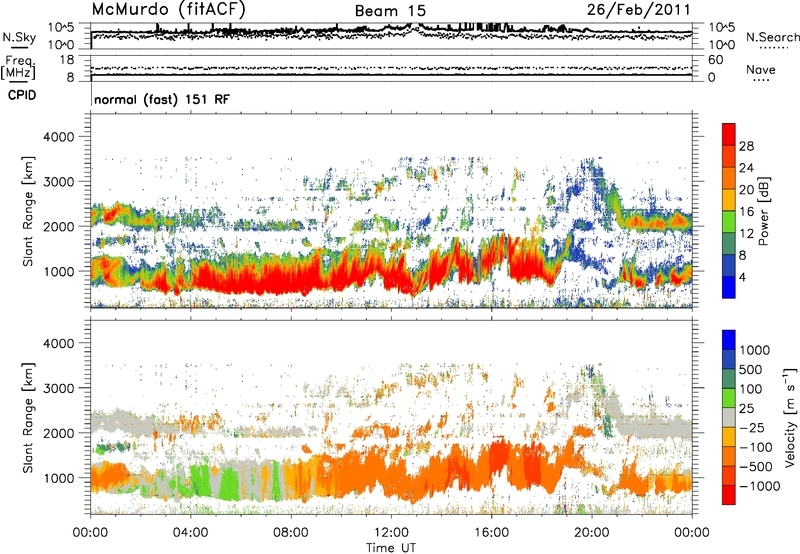The height and width of the screenshot is (554, 800).
Task: Click the 3000 km tick of power panel
Action: 58,182
